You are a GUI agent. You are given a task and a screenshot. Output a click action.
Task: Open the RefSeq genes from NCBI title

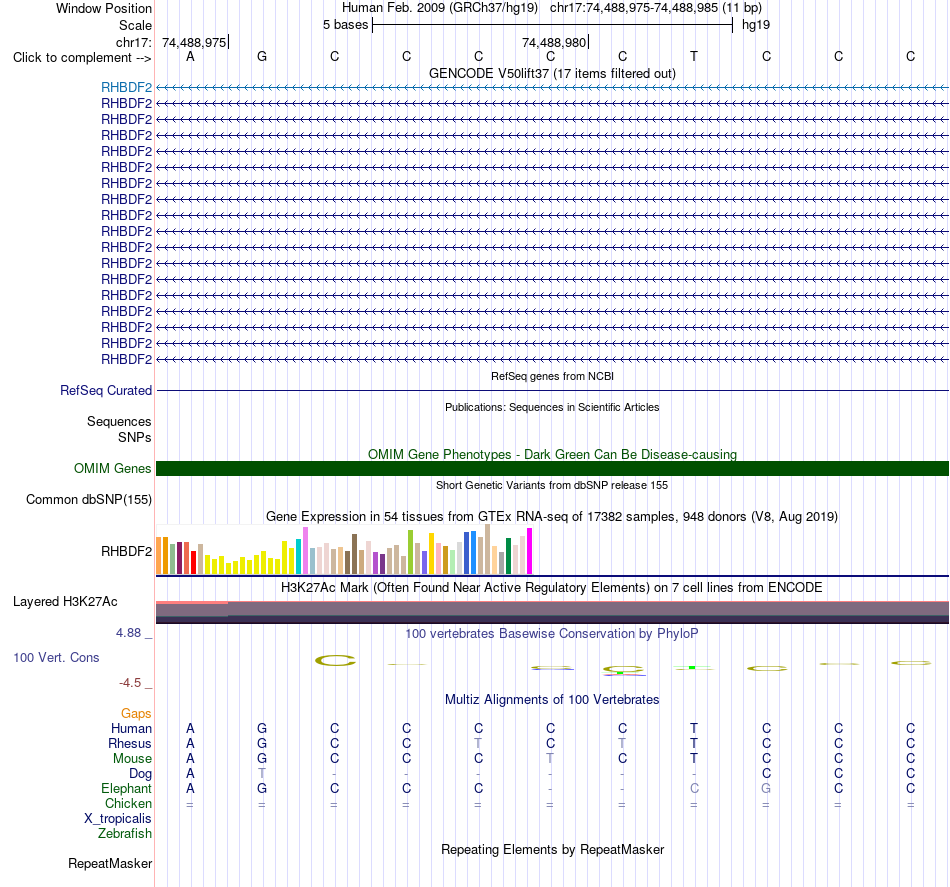(552, 376)
